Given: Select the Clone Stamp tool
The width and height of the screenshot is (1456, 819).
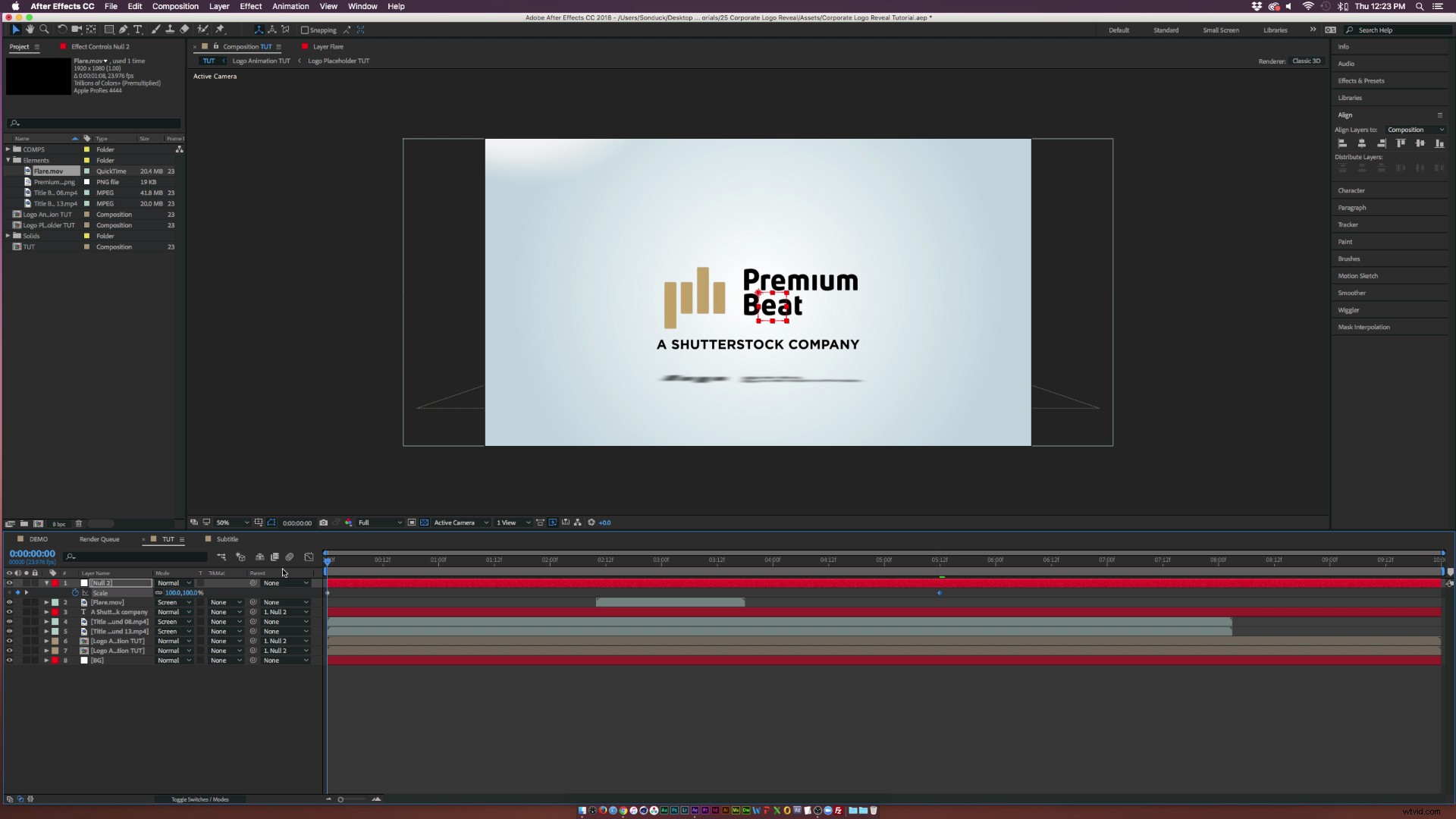Looking at the screenshot, I should (x=170, y=30).
